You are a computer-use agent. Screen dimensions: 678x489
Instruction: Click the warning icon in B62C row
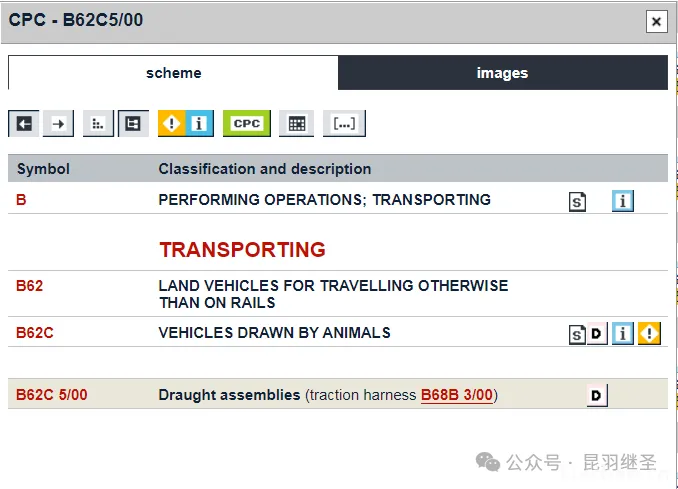pos(650,334)
